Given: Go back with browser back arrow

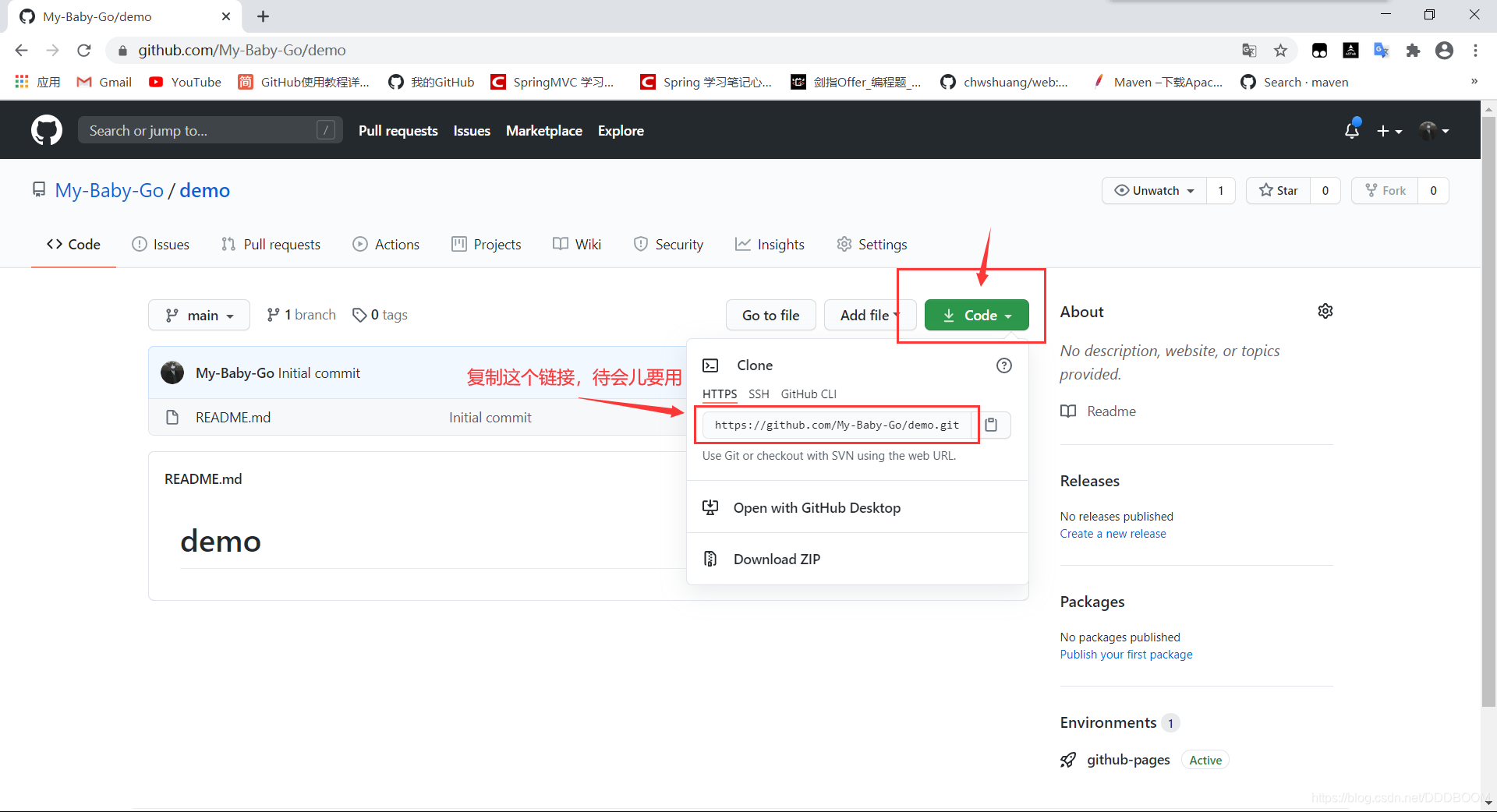Looking at the screenshot, I should (22, 50).
